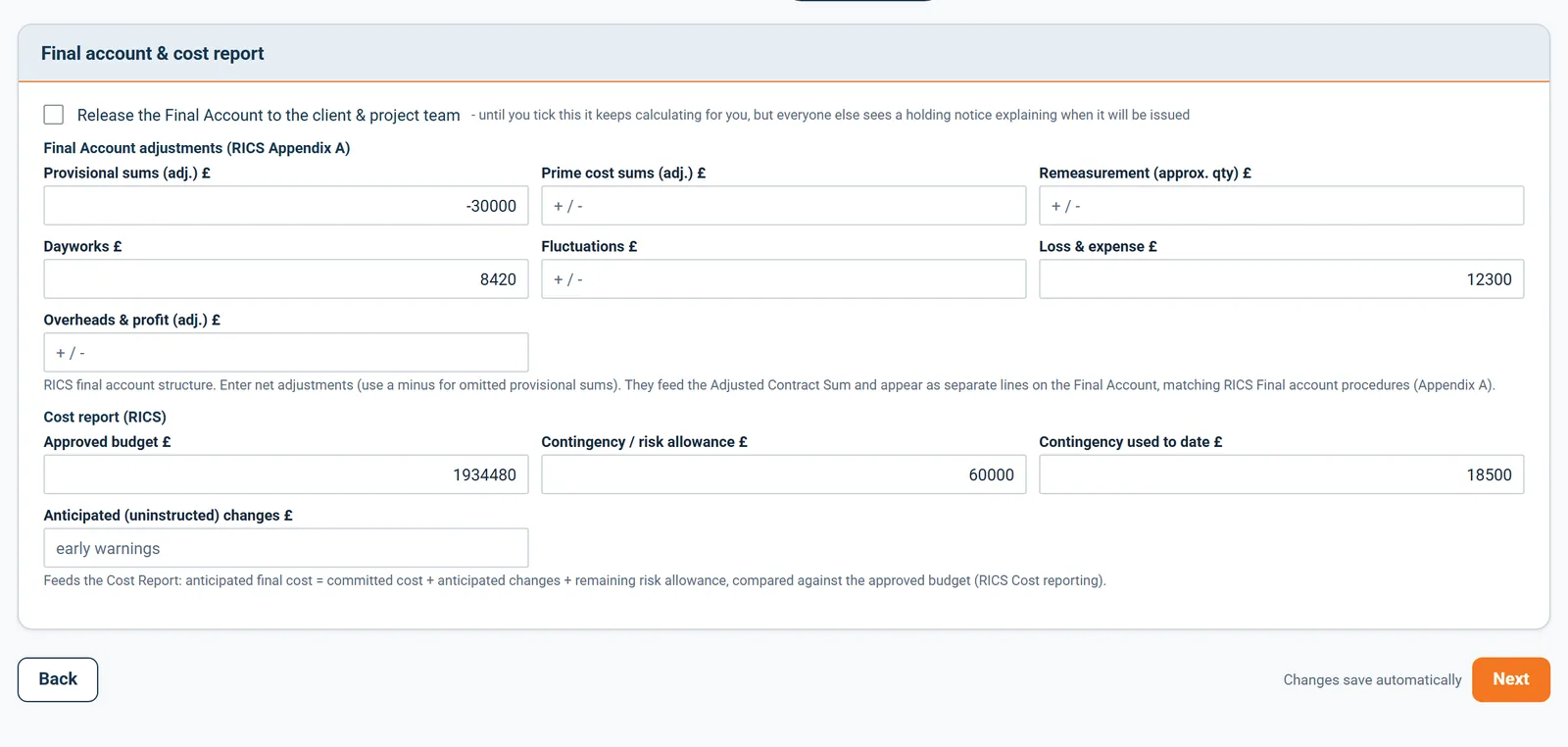Click 'Final Account adjustments (RICS Appendix A)' heading
1568x747 pixels.
tap(197, 148)
